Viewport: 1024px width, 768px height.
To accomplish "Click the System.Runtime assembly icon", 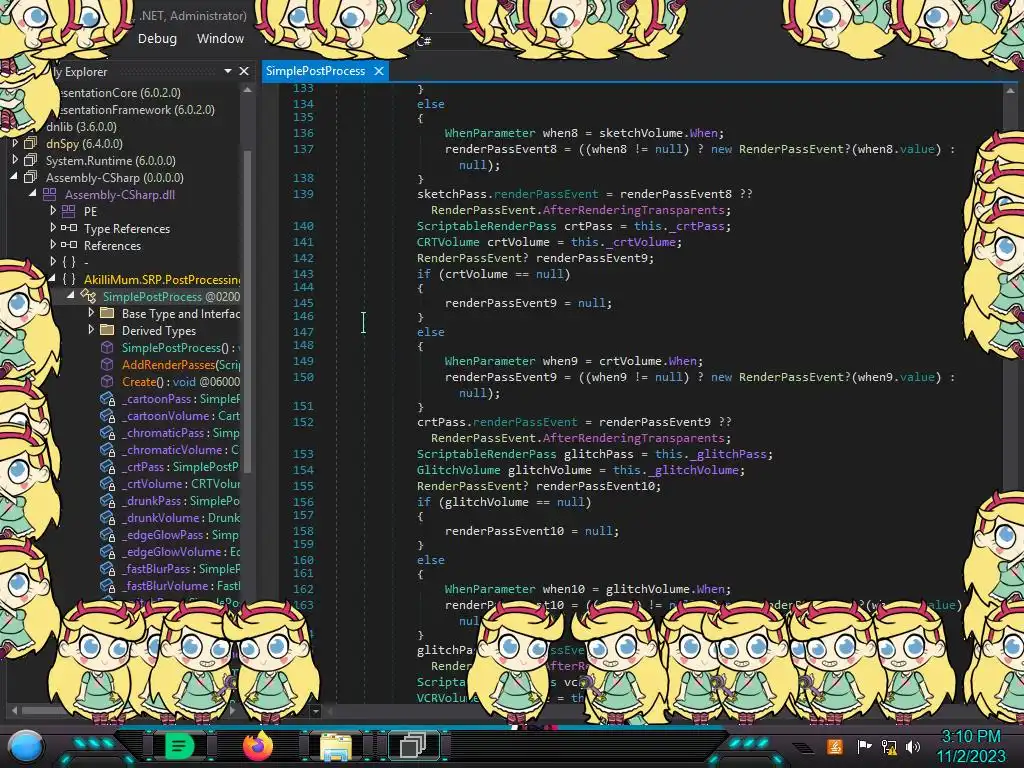I will 30,160.
